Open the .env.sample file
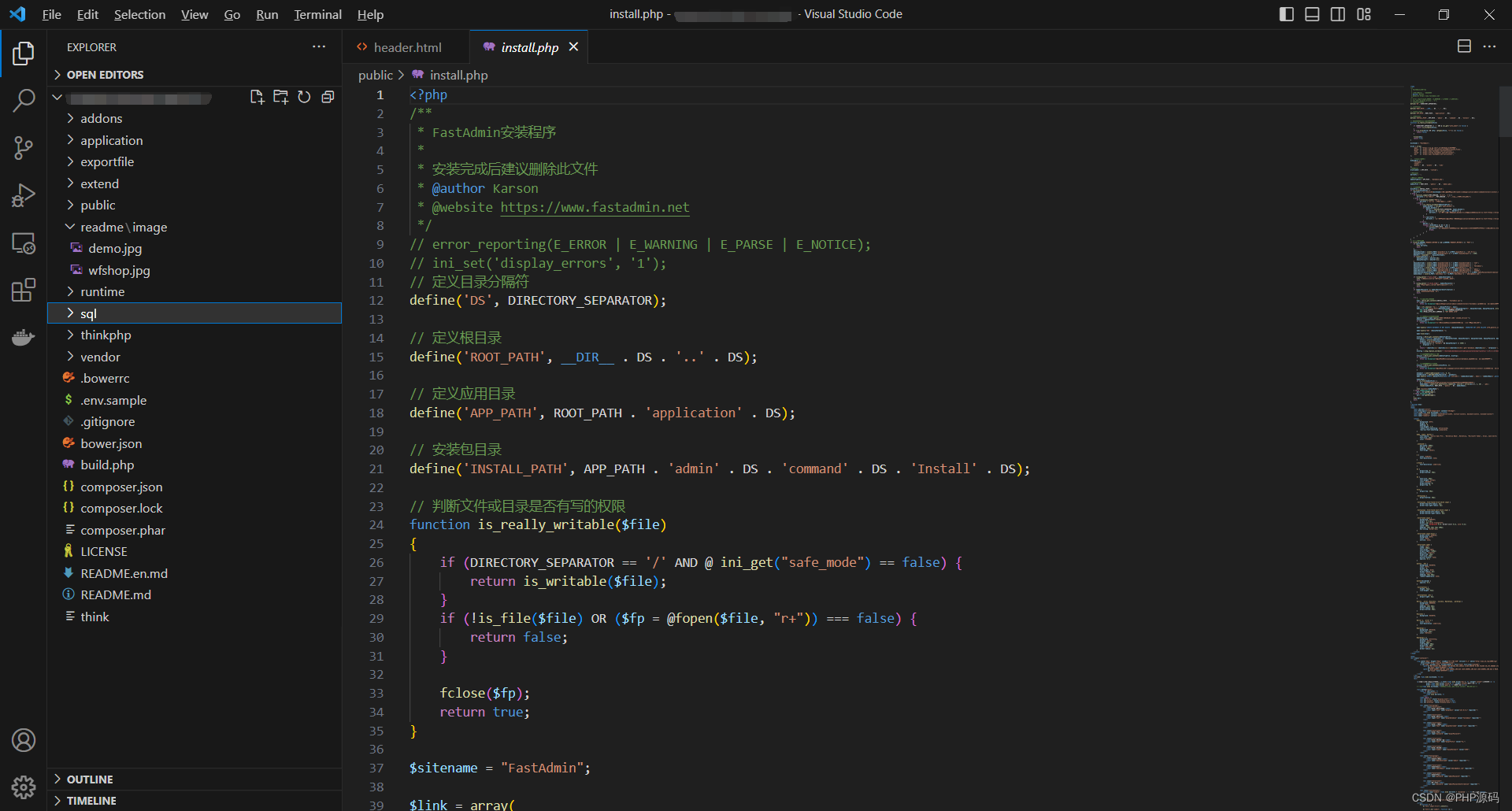Image resolution: width=1512 pixels, height=811 pixels. [x=195, y=400]
